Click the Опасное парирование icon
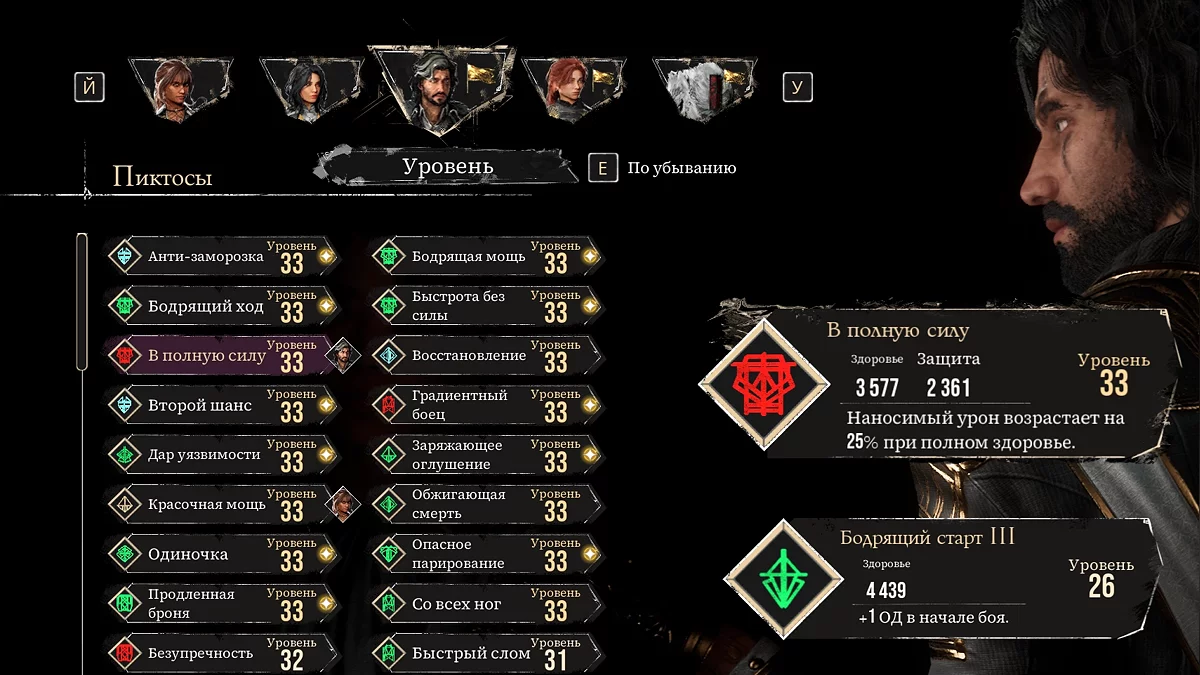This screenshot has width=1200, height=675. click(x=389, y=554)
